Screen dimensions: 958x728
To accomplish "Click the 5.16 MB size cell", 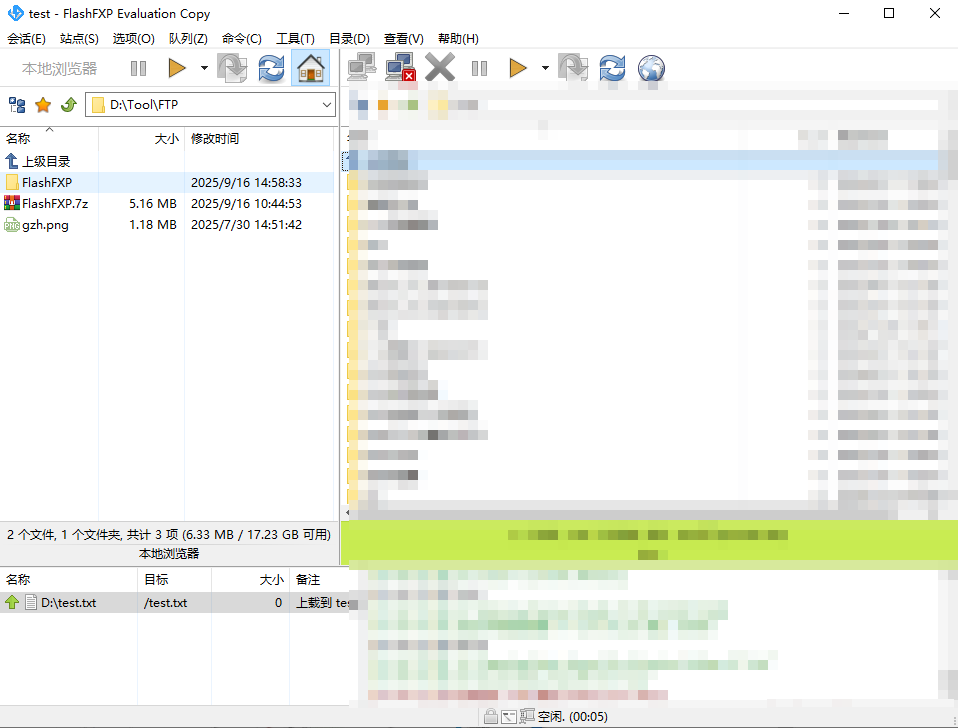I will pos(153,203).
